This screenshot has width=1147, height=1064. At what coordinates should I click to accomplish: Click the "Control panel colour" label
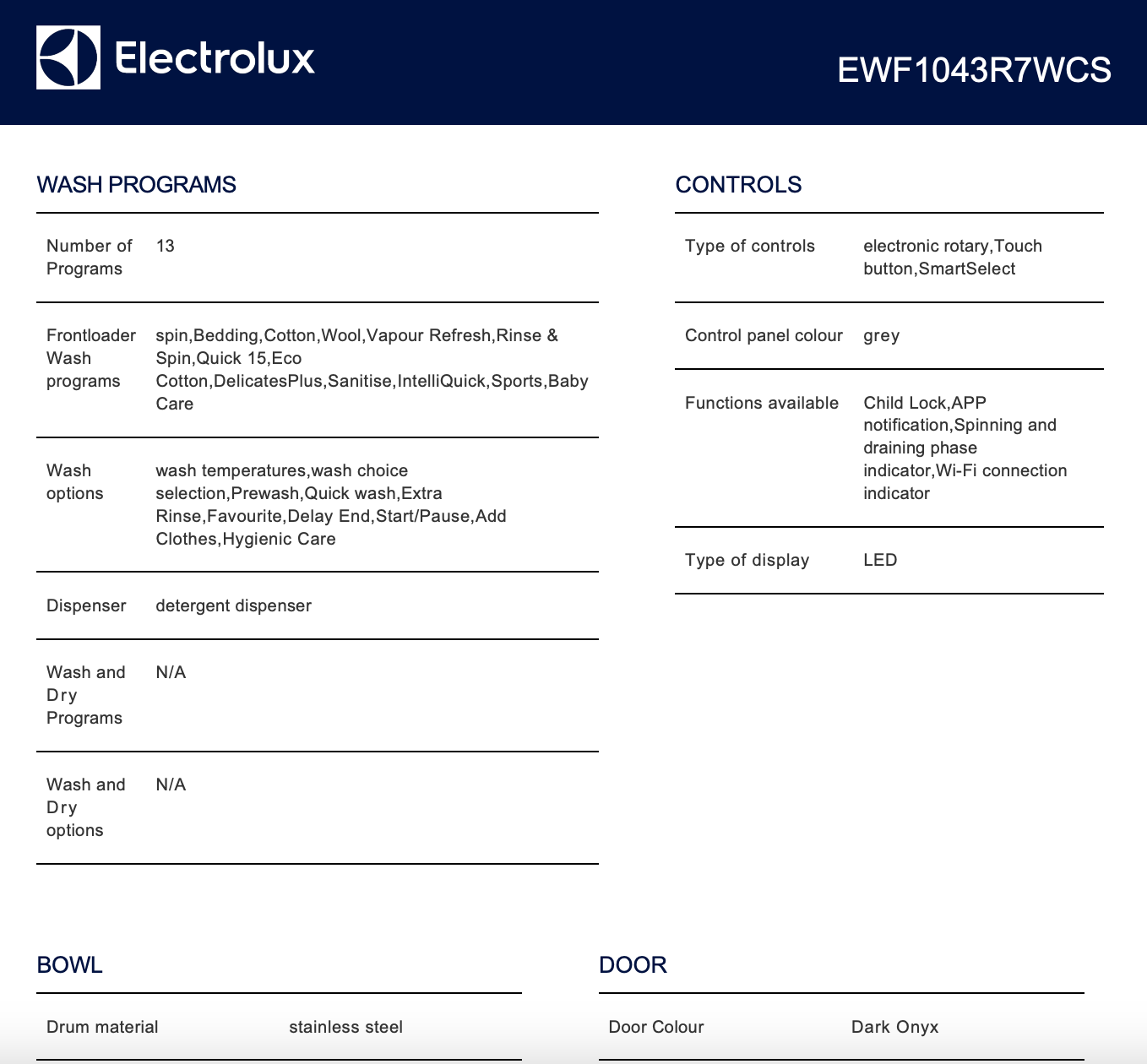click(x=764, y=335)
